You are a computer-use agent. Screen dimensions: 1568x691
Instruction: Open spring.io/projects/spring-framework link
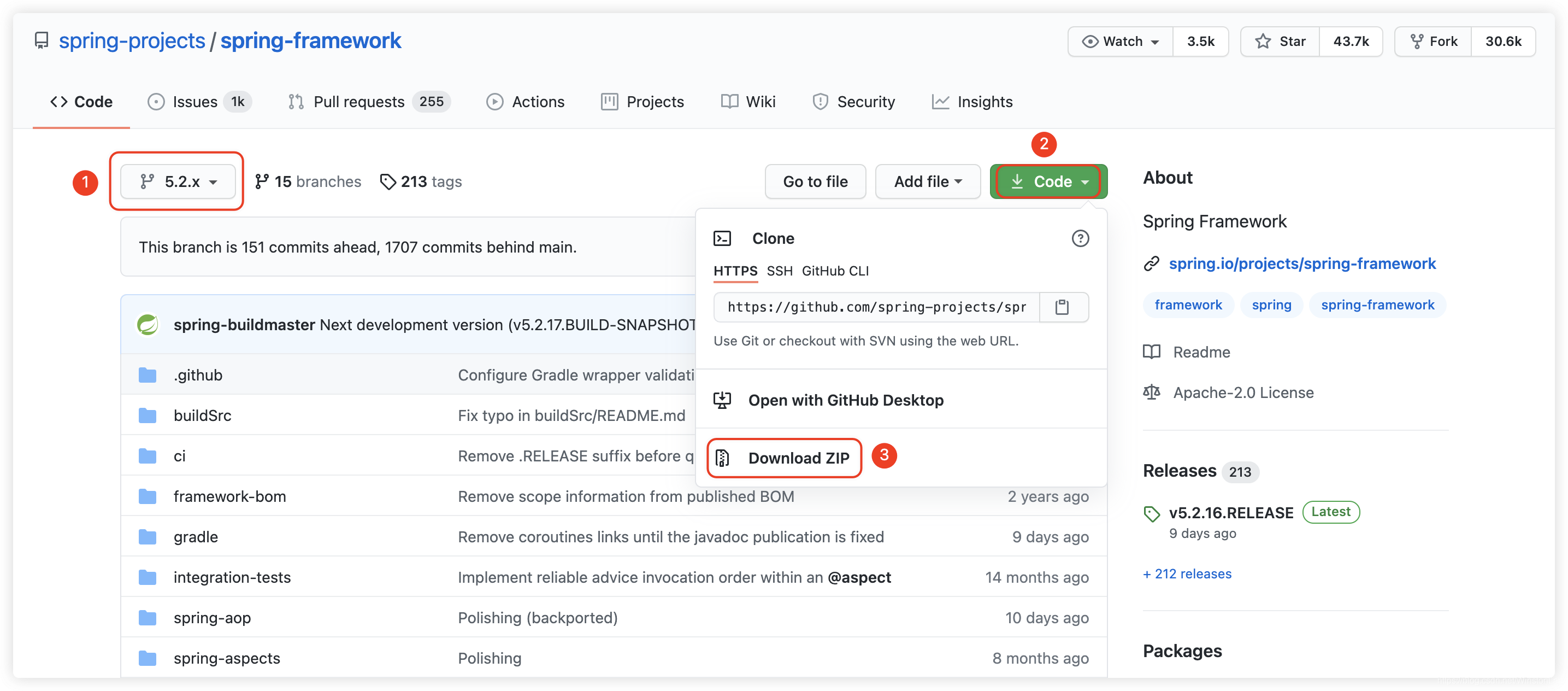[x=1301, y=263]
